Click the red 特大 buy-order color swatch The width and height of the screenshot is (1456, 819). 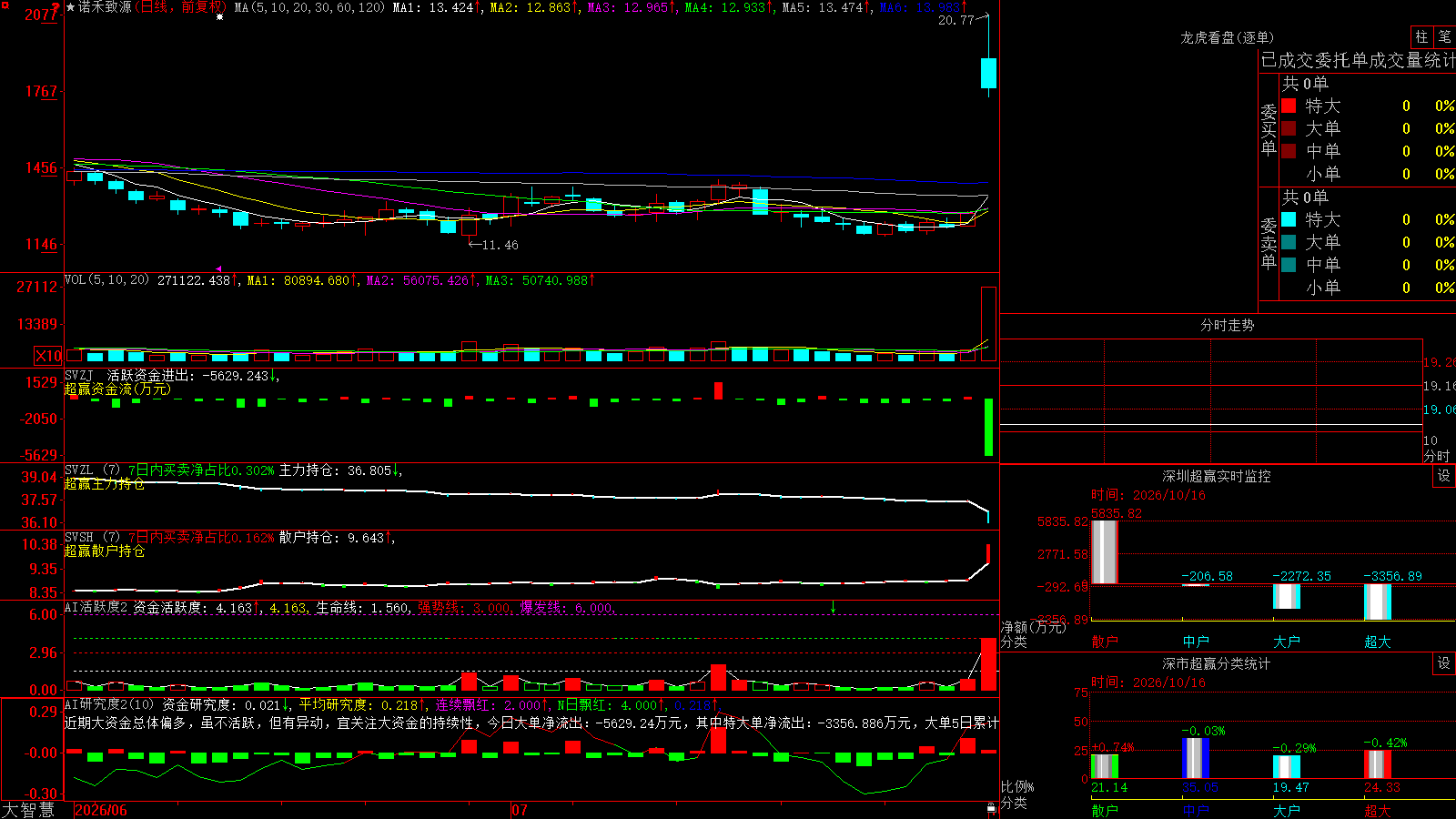1289,106
